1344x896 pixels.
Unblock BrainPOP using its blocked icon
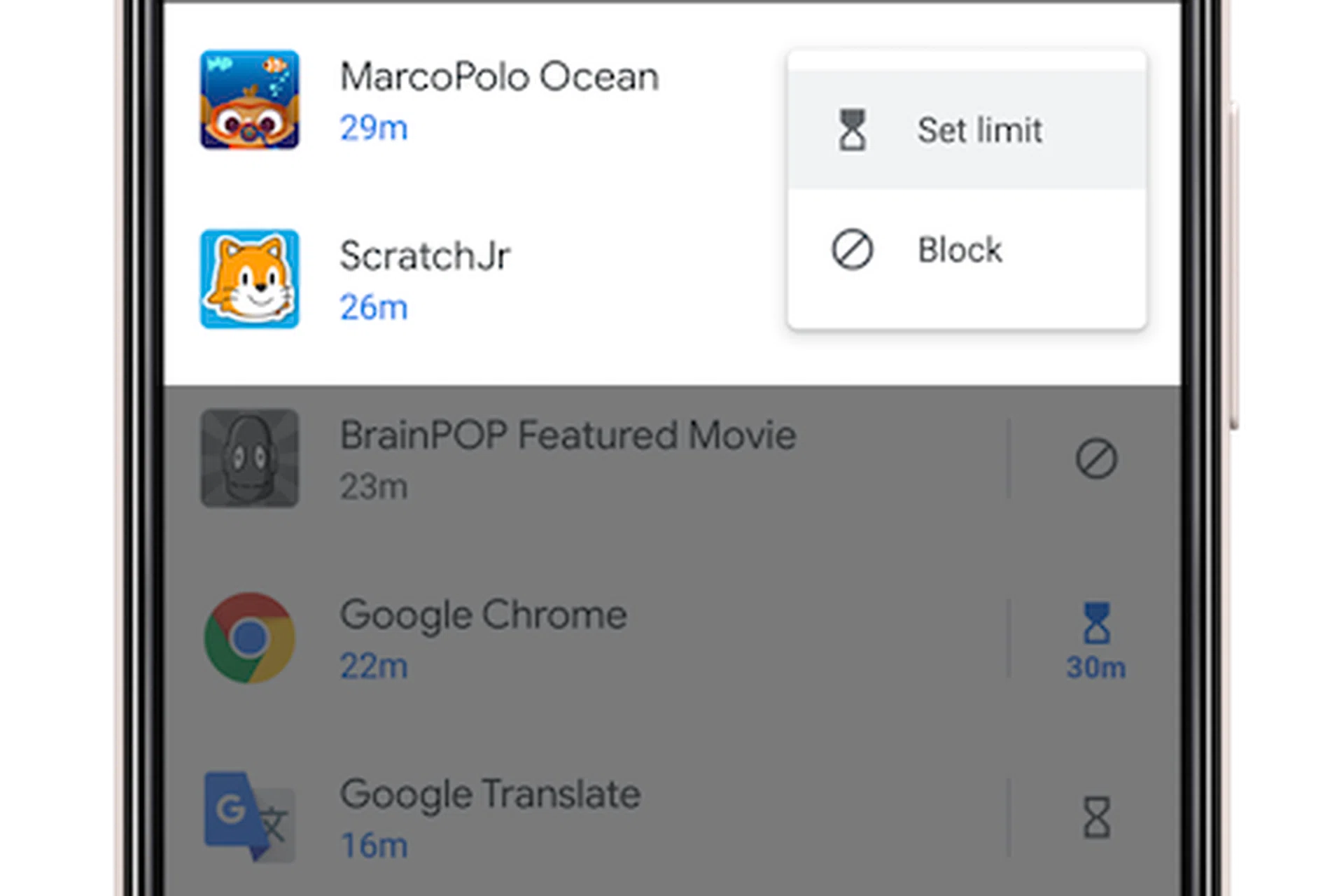(1096, 459)
